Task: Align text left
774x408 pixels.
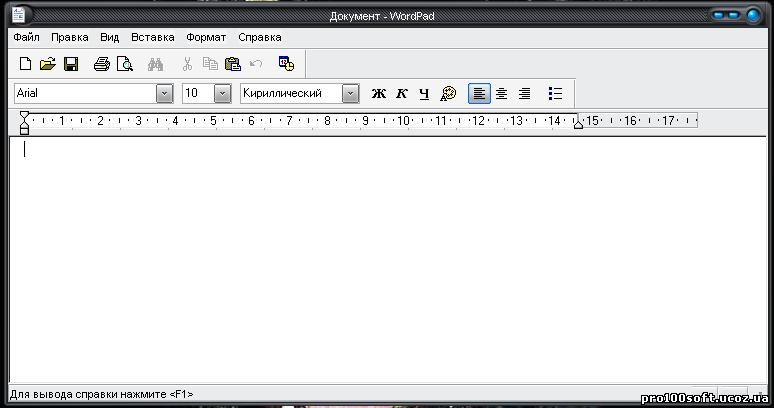Action: click(x=479, y=93)
